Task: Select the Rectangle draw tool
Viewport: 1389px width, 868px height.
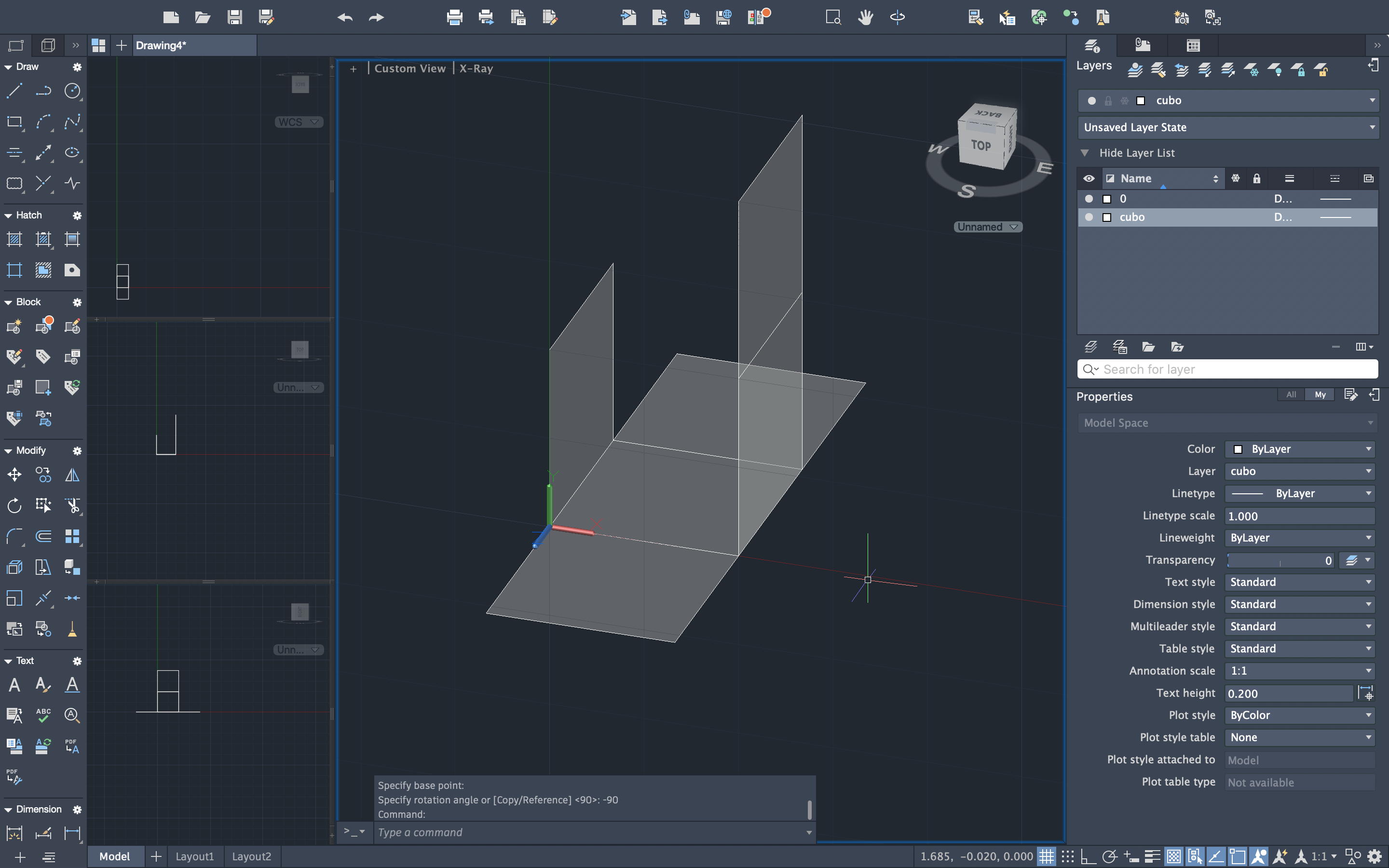Action: pyautogui.click(x=14, y=122)
